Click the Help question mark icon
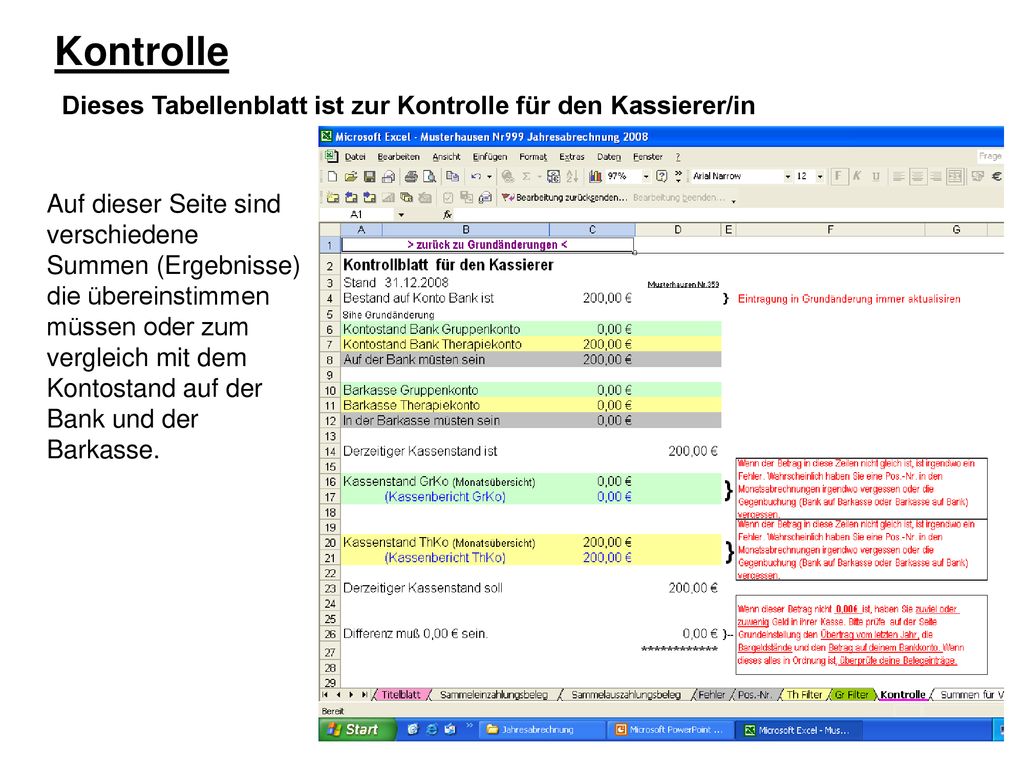1024x768 pixels. click(x=662, y=176)
